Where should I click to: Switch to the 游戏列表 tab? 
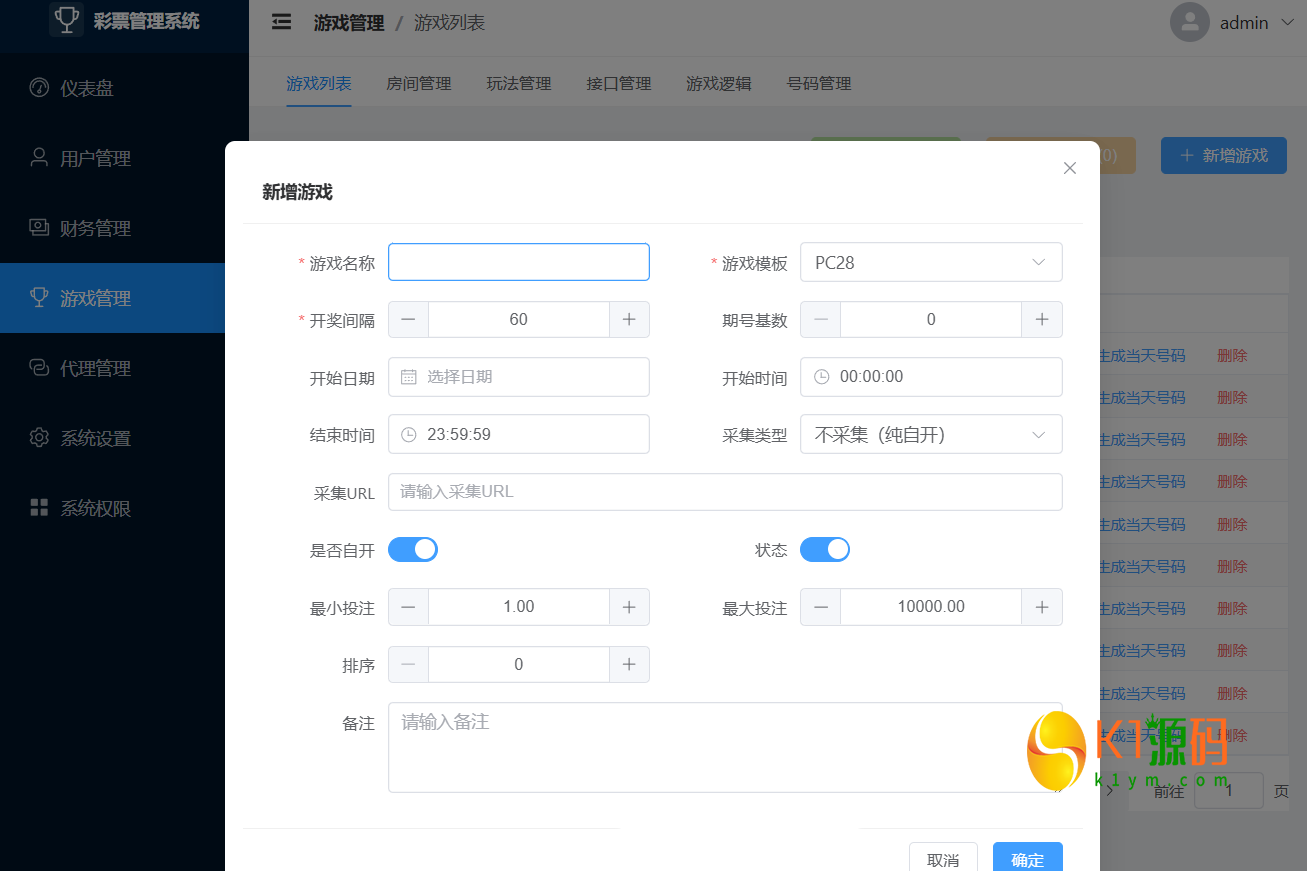(x=319, y=83)
